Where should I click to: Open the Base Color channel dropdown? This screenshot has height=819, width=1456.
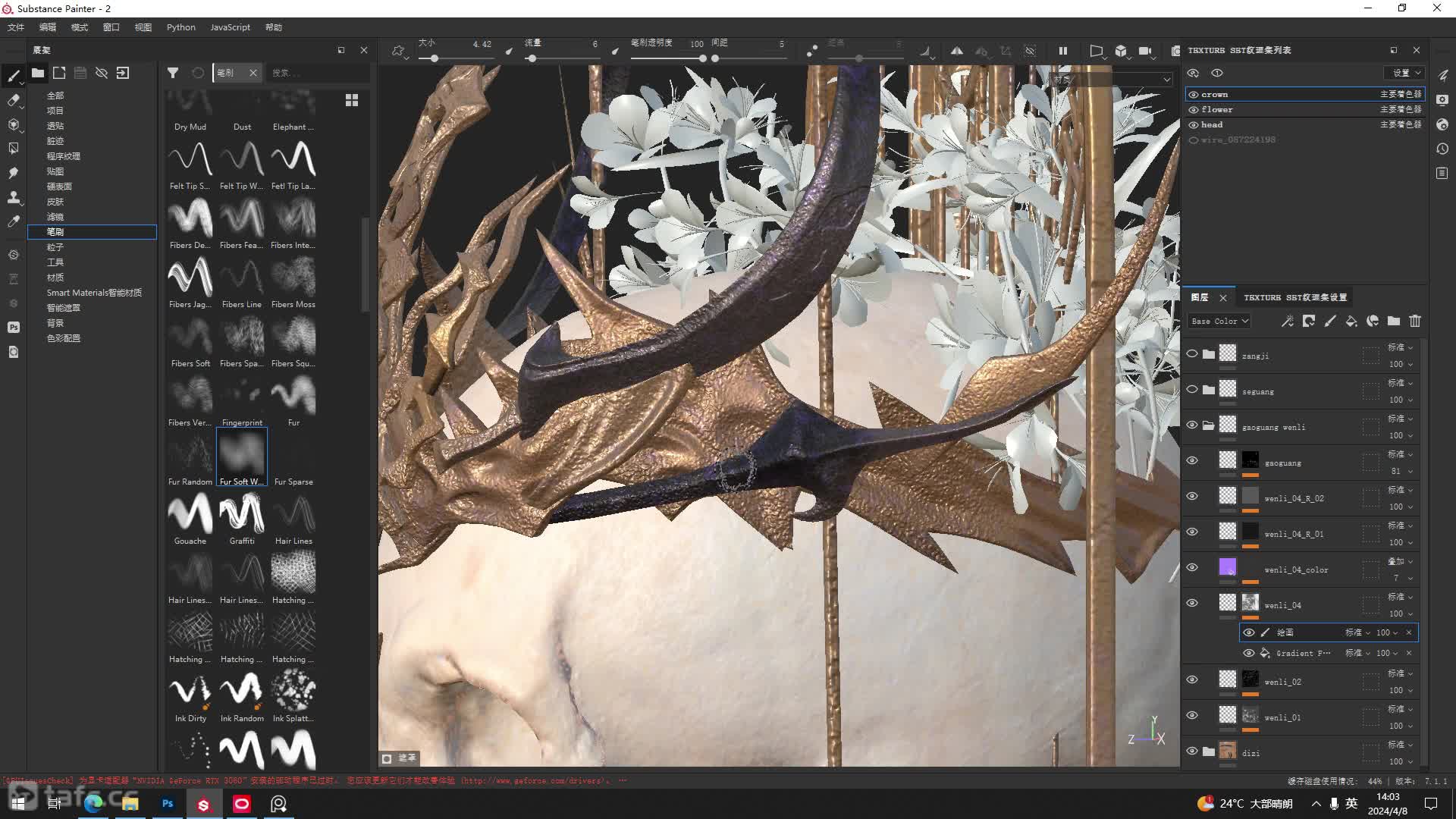[1219, 322]
